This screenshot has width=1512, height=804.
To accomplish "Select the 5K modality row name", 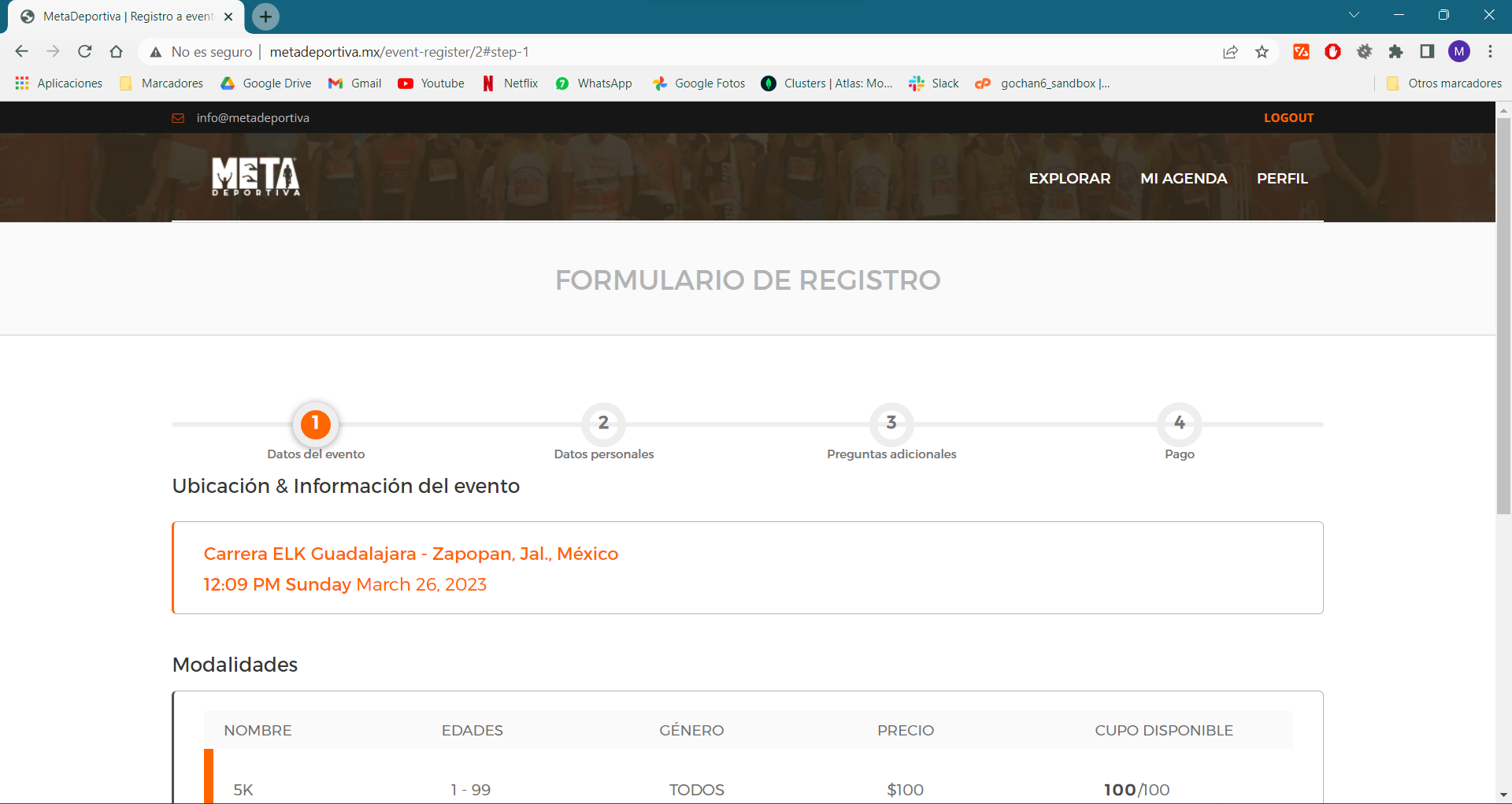I will click(x=243, y=790).
